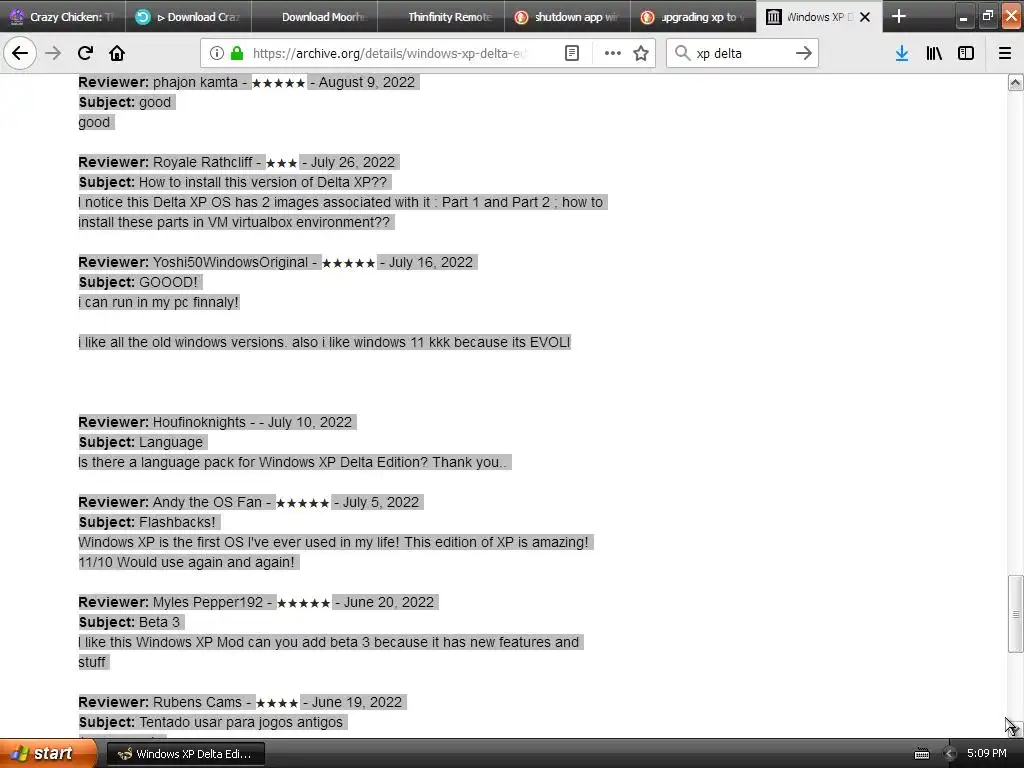Click reviewer name 'Myles Pepper192'
The width and height of the screenshot is (1024, 768).
pos(208,602)
